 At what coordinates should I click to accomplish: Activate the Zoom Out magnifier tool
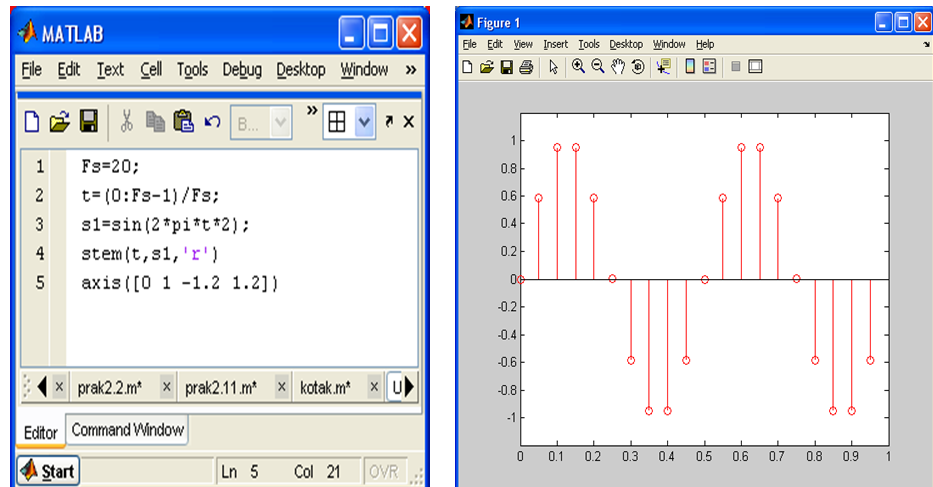tap(598, 66)
